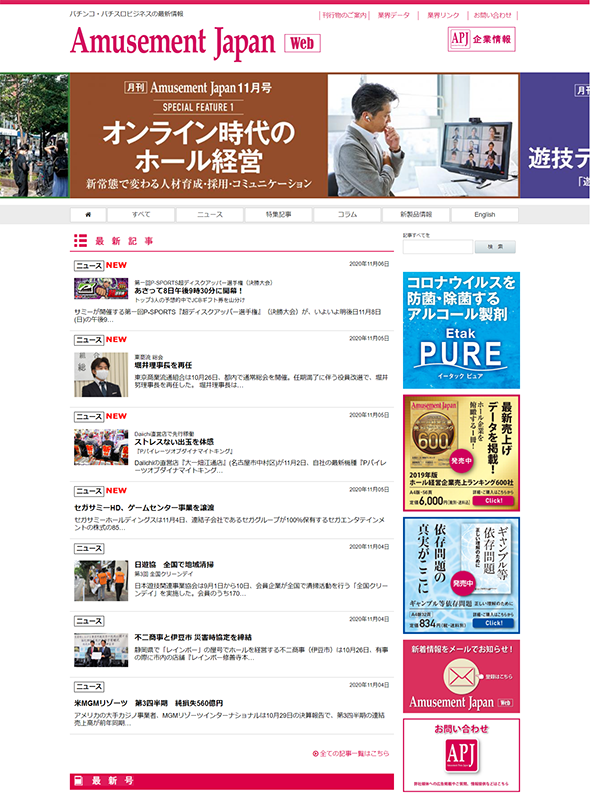Screen dimensions: 600x800
Task: Open article 不二商事と伊豆市 災害時協定を締結
Action: (193, 637)
